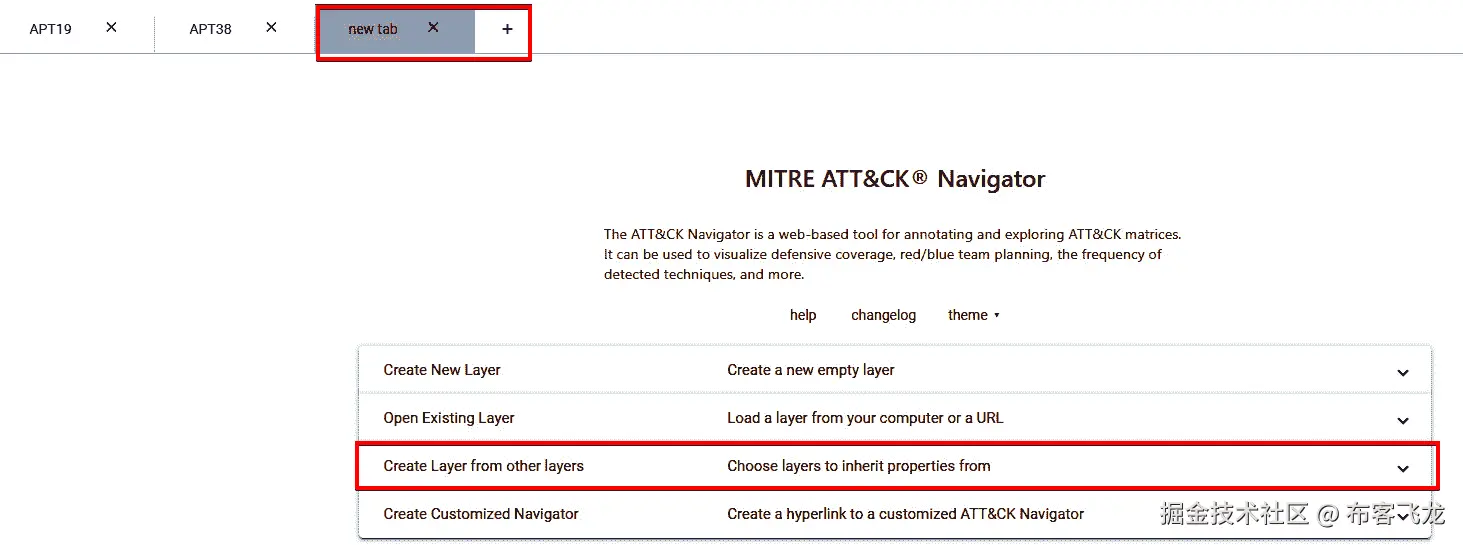
Task: Expand the Create New Layer section
Action: coord(895,370)
